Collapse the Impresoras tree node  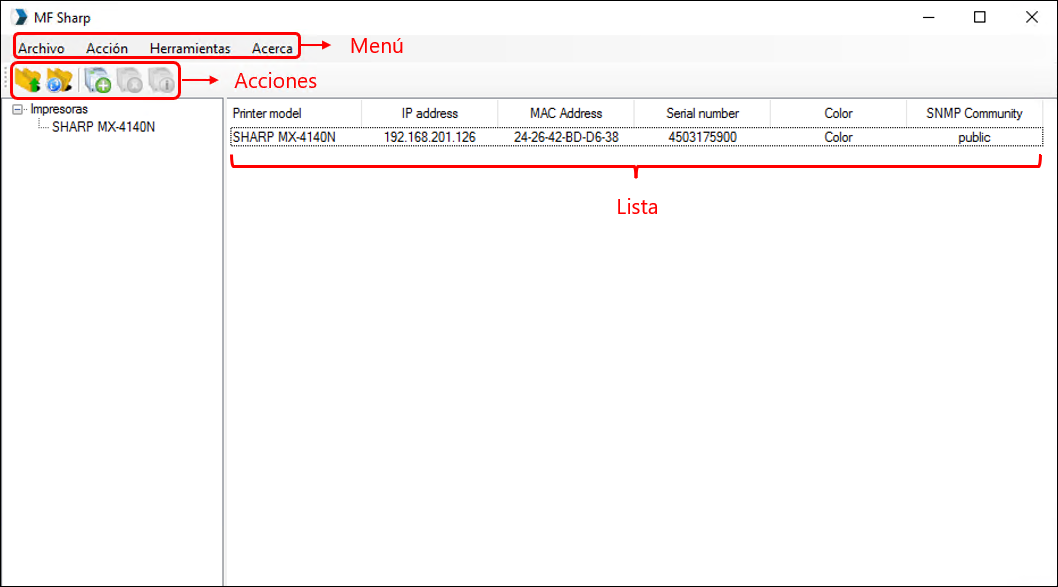[17, 110]
